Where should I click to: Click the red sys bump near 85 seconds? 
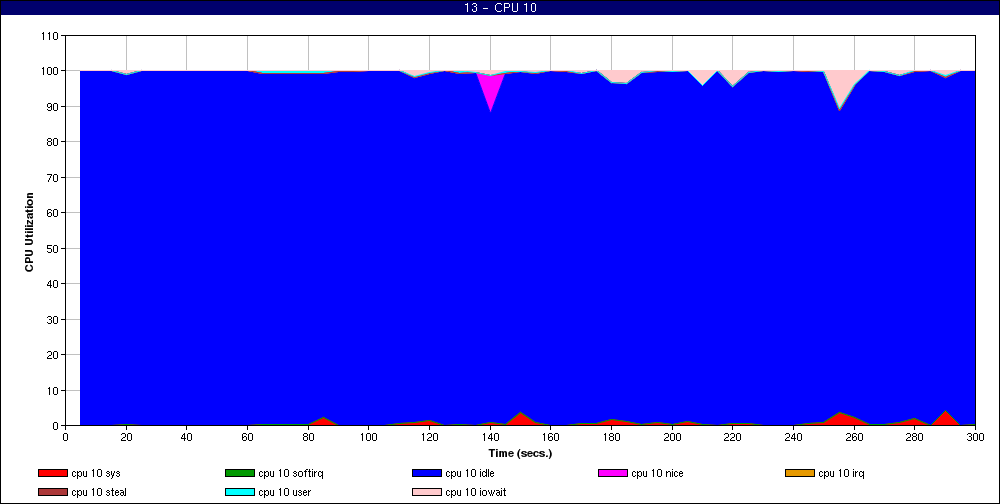click(324, 422)
